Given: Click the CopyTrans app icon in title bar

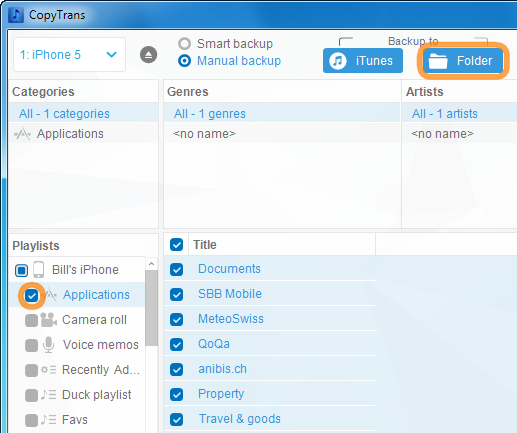Looking at the screenshot, I should coord(16,15).
